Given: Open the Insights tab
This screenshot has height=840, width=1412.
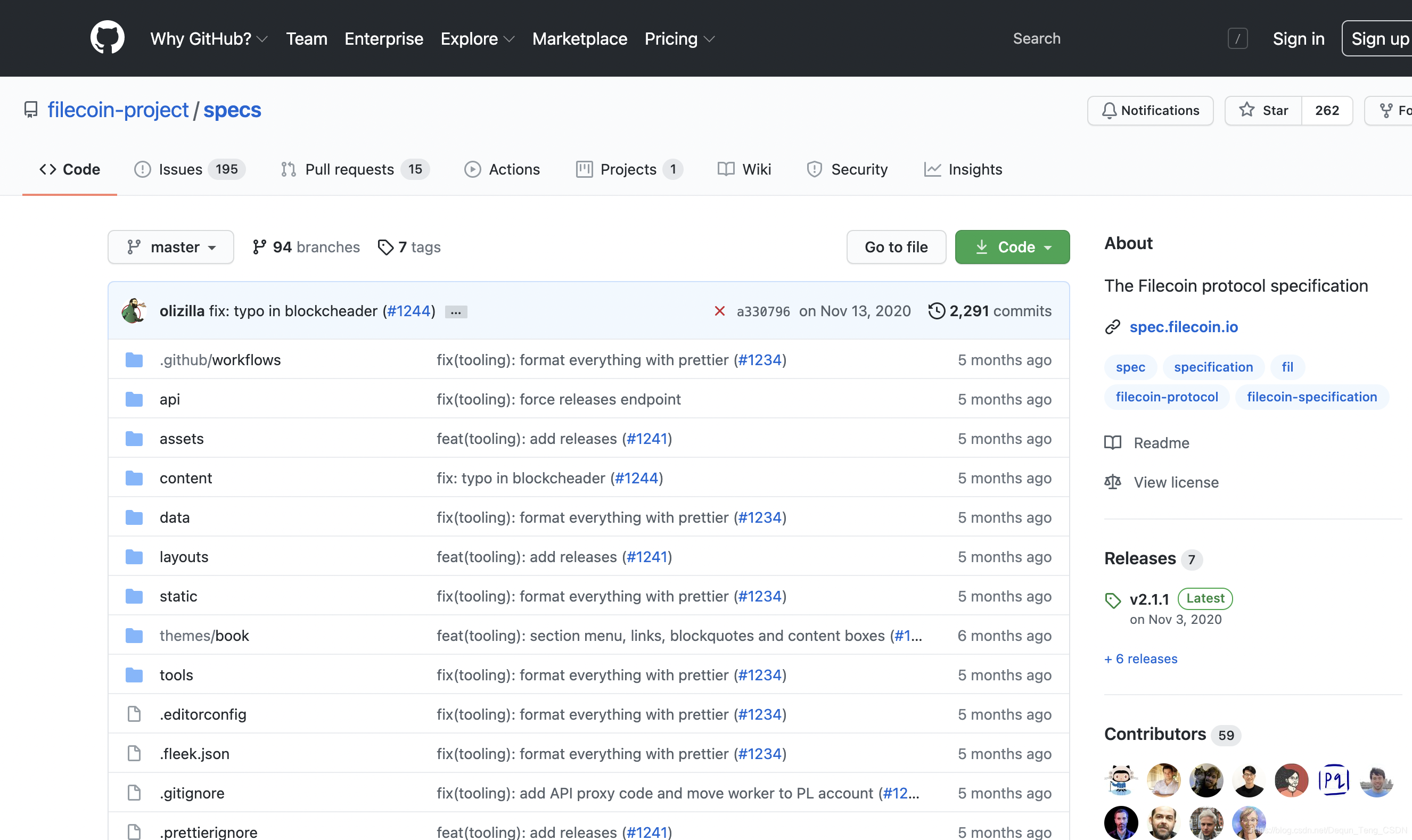Looking at the screenshot, I should [963, 169].
